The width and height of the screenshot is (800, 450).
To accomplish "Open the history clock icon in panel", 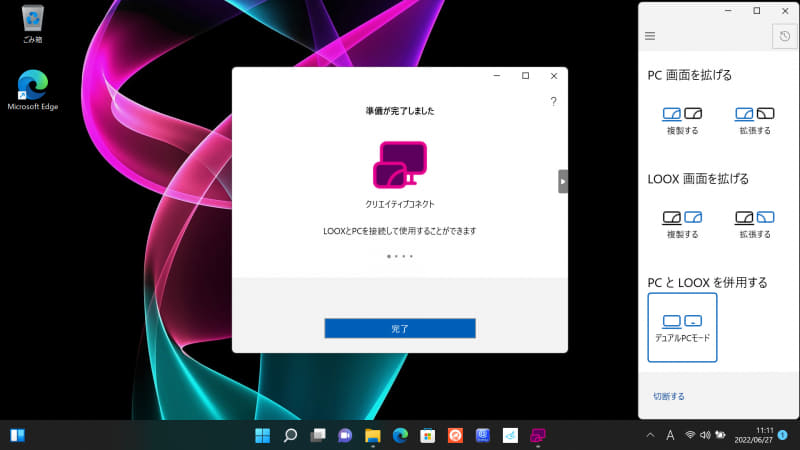I will [x=785, y=36].
